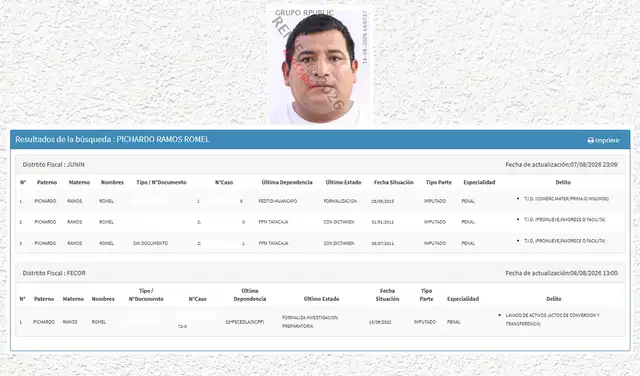This screenshot has width=640, height=376.
Task: Click 'LAVADO DE ACTIVOS' offense entry in FECOR
Action: 553,320
